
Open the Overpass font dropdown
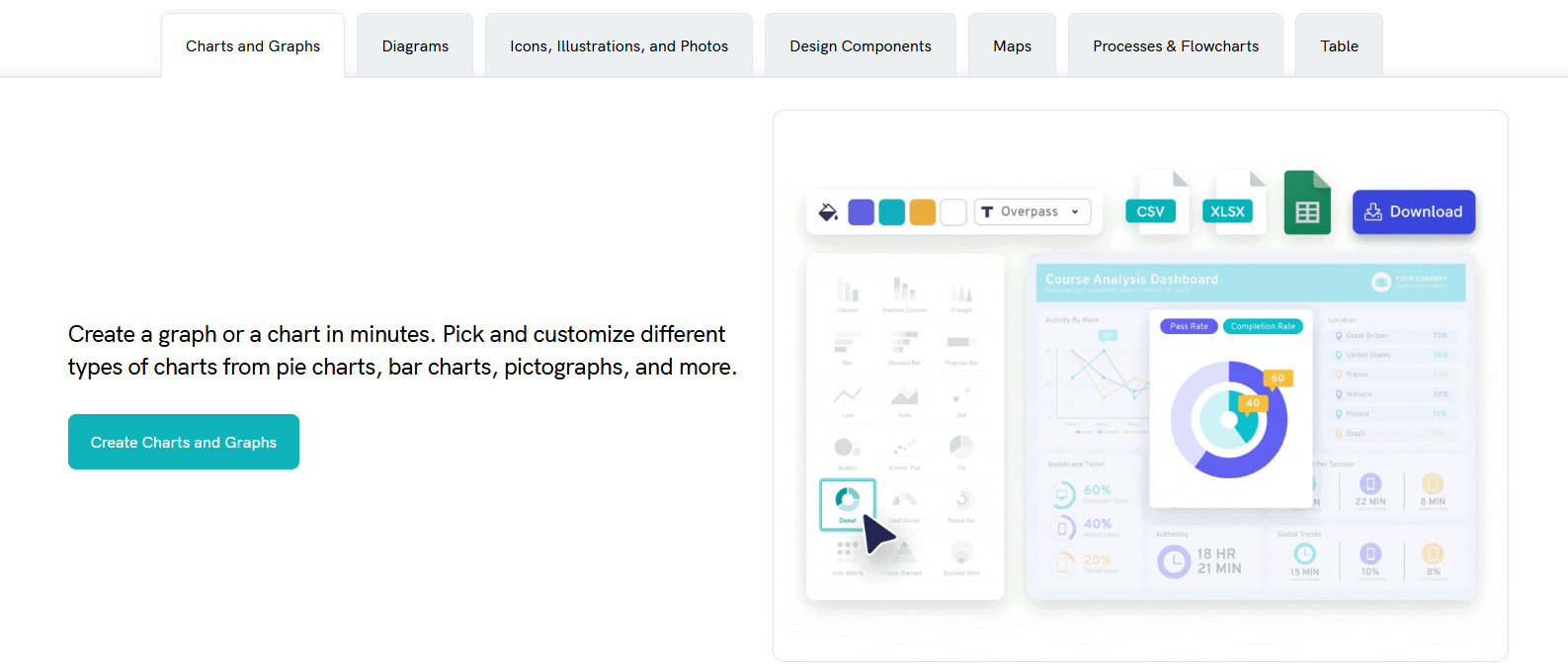(x=1032, y=211)
